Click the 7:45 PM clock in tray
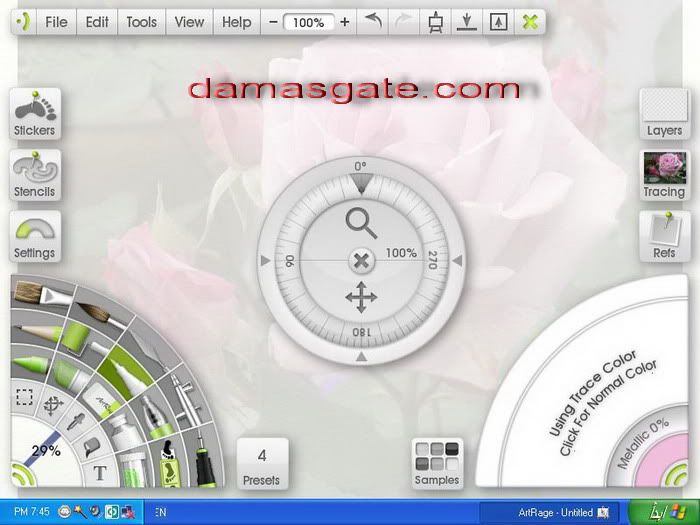 [31, 512]
